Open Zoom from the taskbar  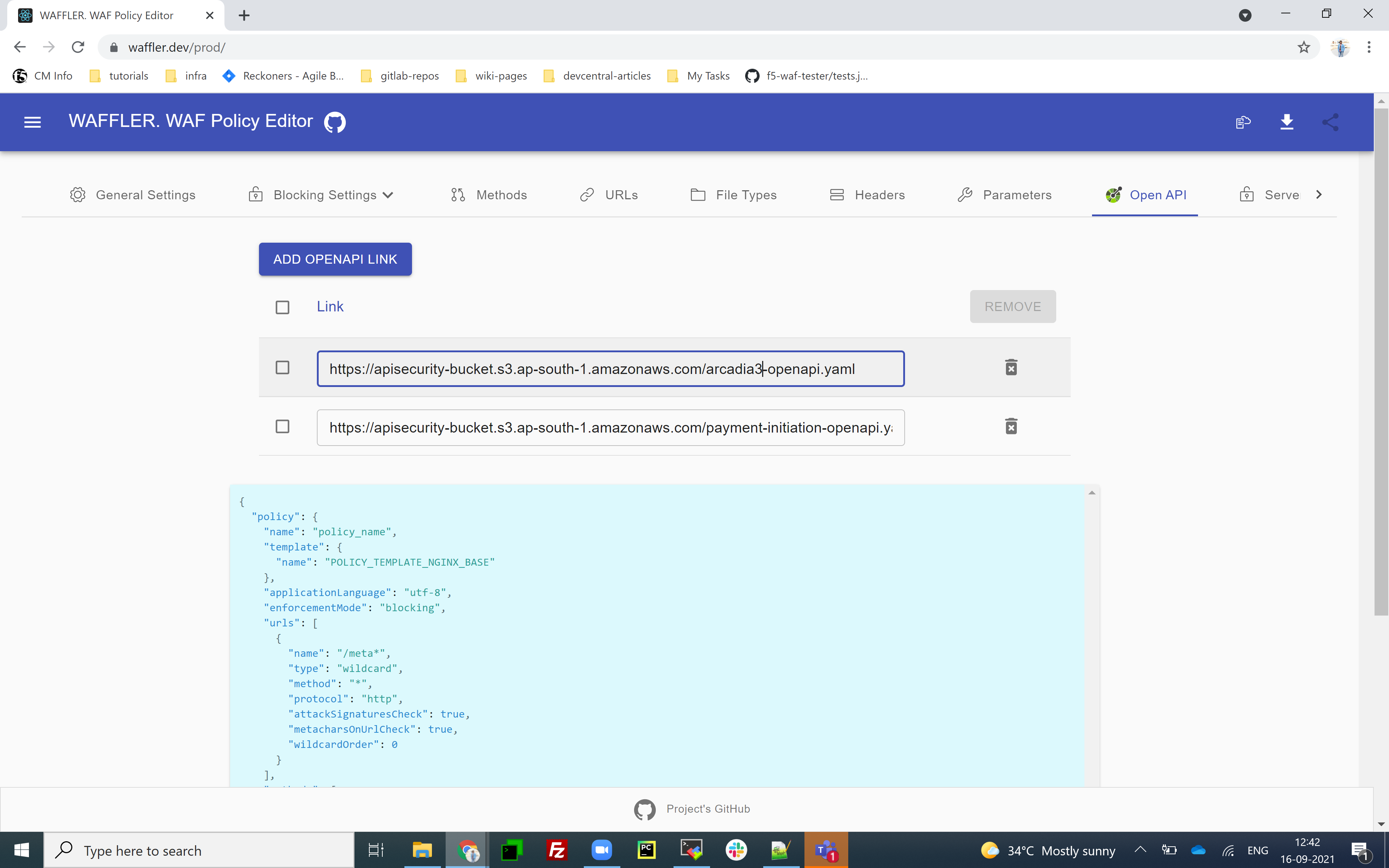click(602, 850)
